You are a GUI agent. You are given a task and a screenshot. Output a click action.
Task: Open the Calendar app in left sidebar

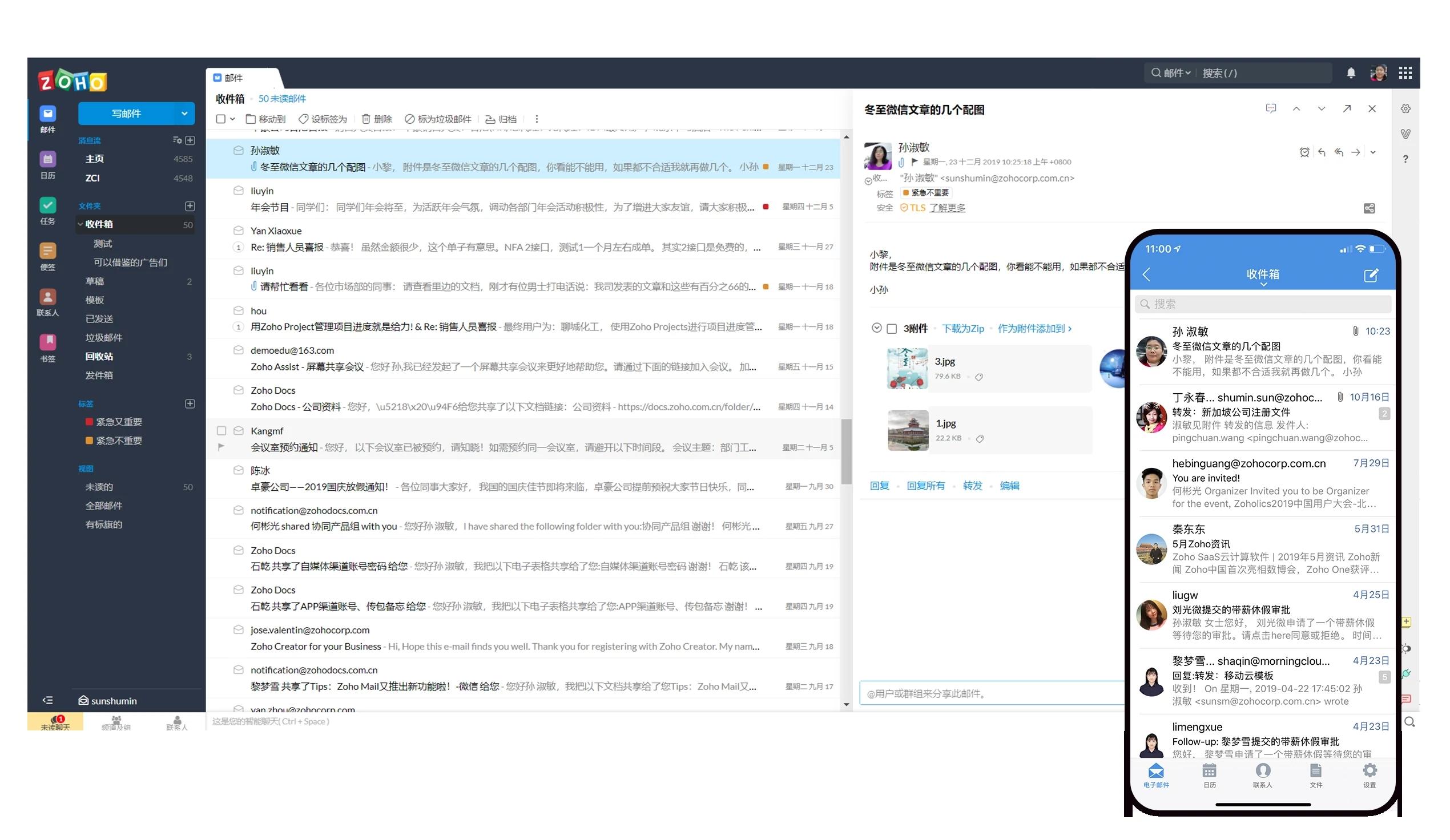click(x=48, y=159)
